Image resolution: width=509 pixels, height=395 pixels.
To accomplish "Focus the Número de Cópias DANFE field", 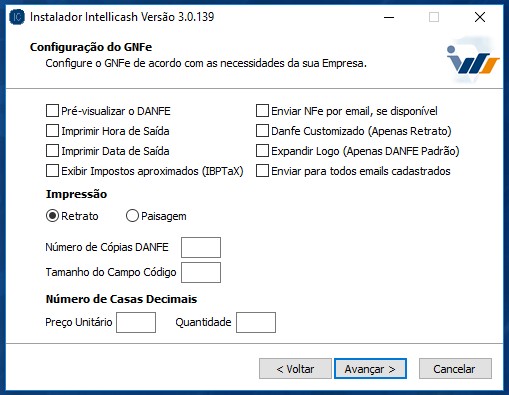I will coord(201,247).
